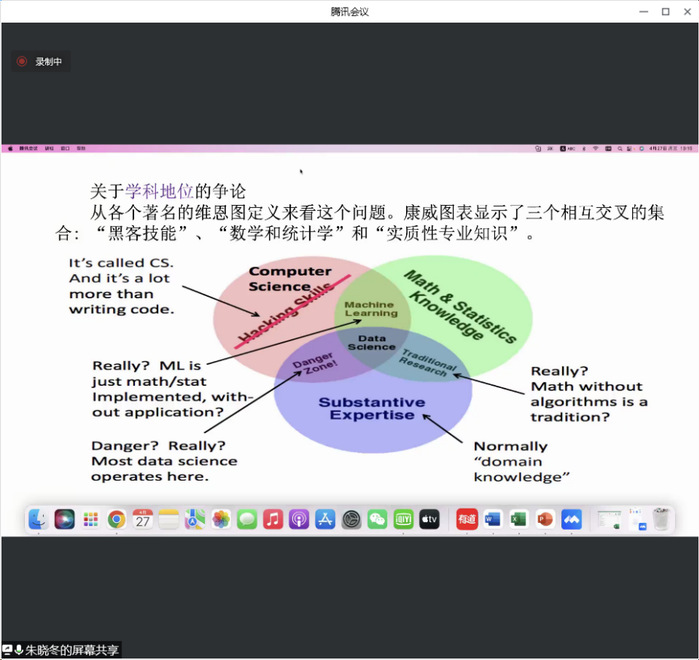Screen dimensions: 699x660
Task: Open Tencent Meeting icon in dock
Action: (x=571, y=519)
